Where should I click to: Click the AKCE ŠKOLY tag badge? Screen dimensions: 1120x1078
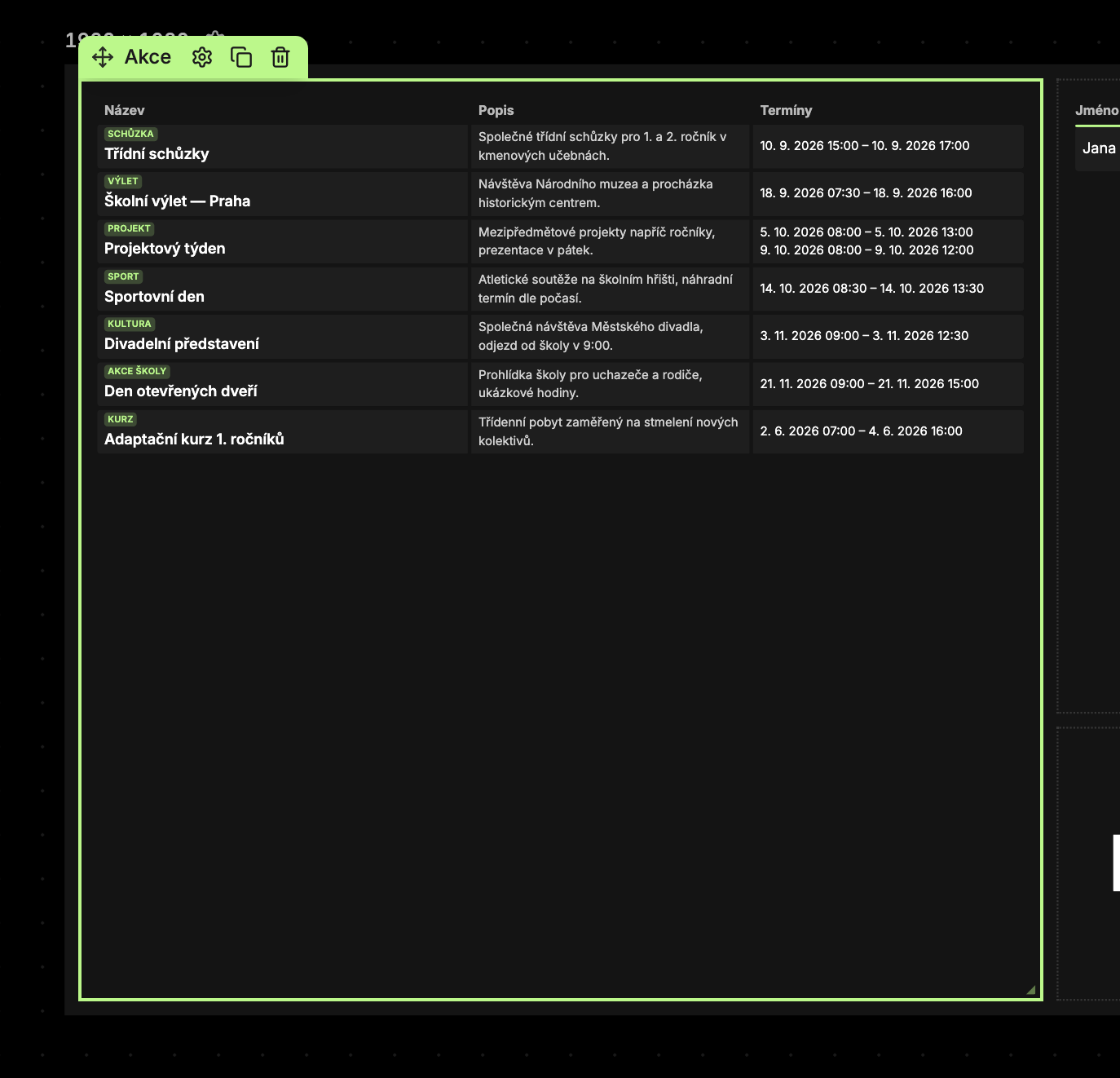tap(137, 371)
